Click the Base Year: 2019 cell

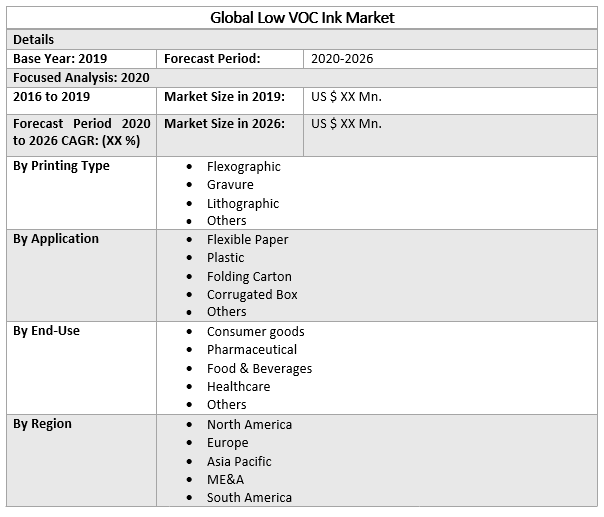(60, 58)
